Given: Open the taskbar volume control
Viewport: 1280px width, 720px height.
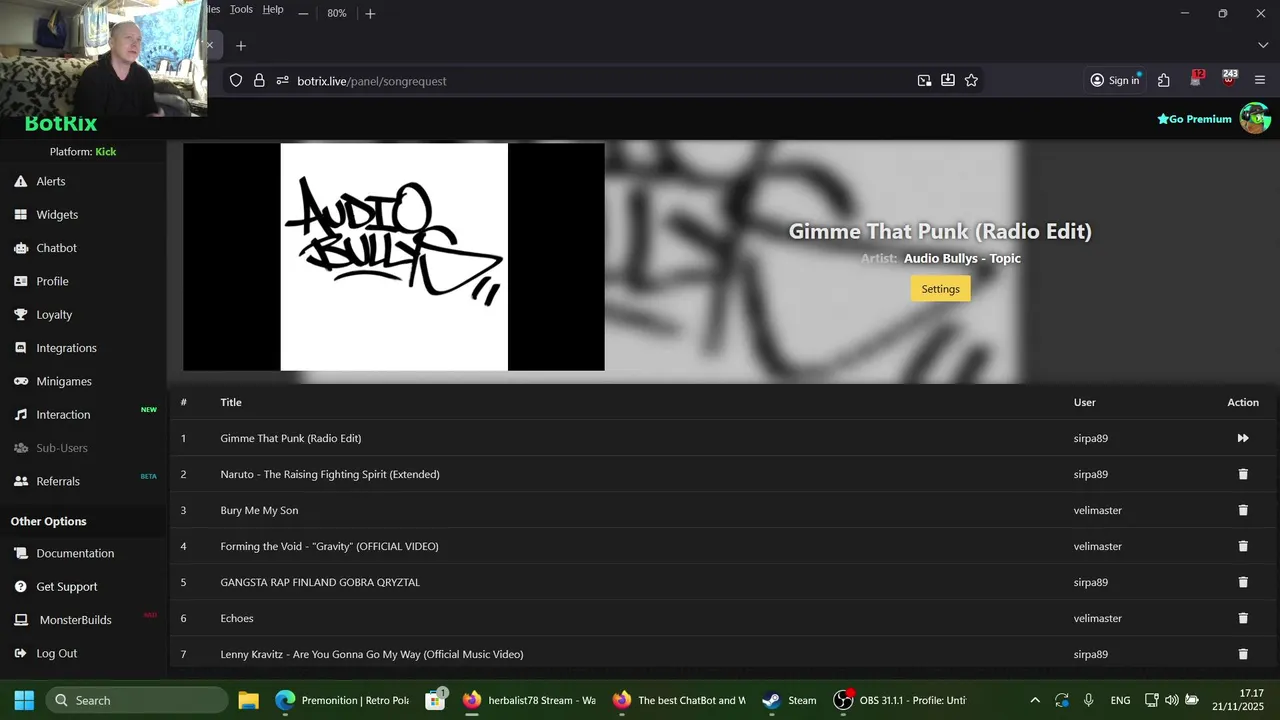Looking at the screenshot, I should 1171,700.
